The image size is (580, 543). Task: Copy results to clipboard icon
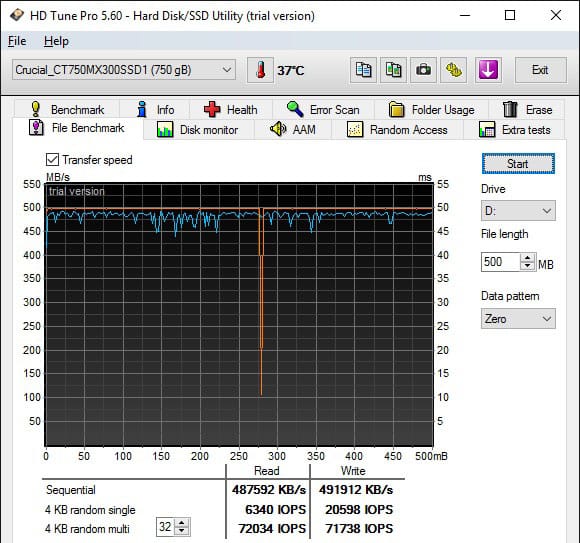(363, 70)
